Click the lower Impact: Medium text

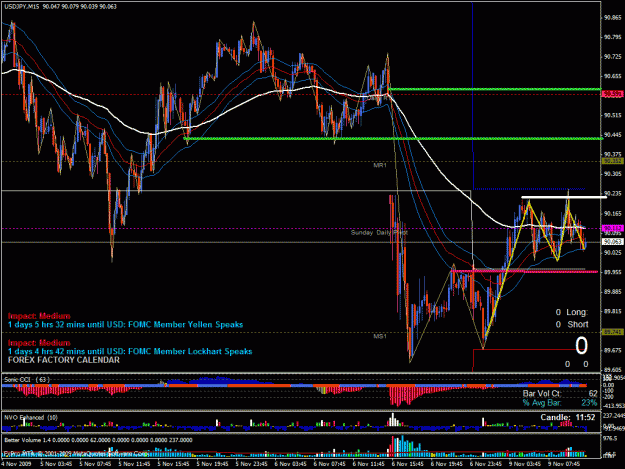(39, 343)
